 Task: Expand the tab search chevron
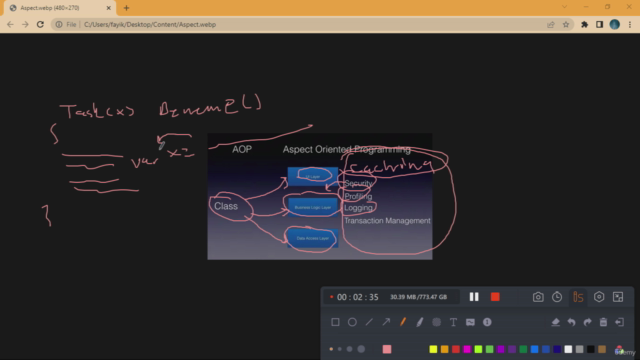point(564,7)
